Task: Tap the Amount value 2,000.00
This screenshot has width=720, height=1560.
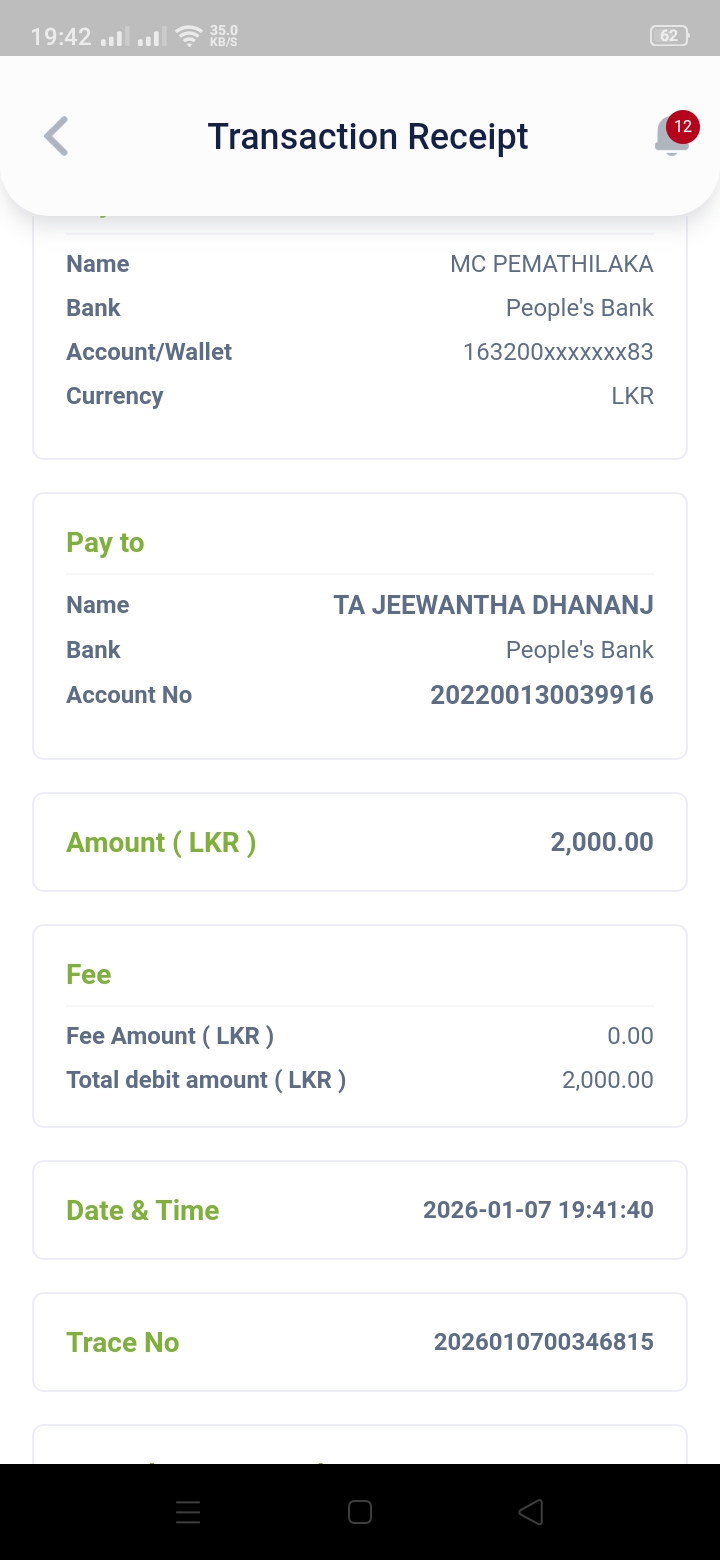Action: [x=601, y=842]
